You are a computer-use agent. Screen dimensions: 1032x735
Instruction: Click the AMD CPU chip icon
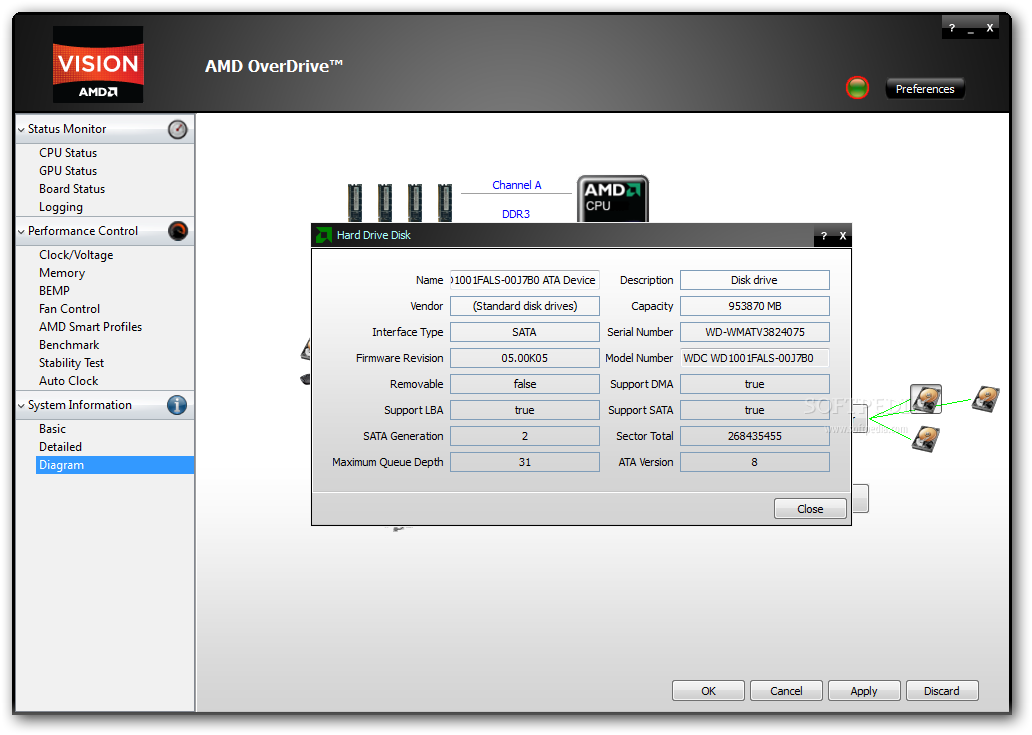coord(613,199)
